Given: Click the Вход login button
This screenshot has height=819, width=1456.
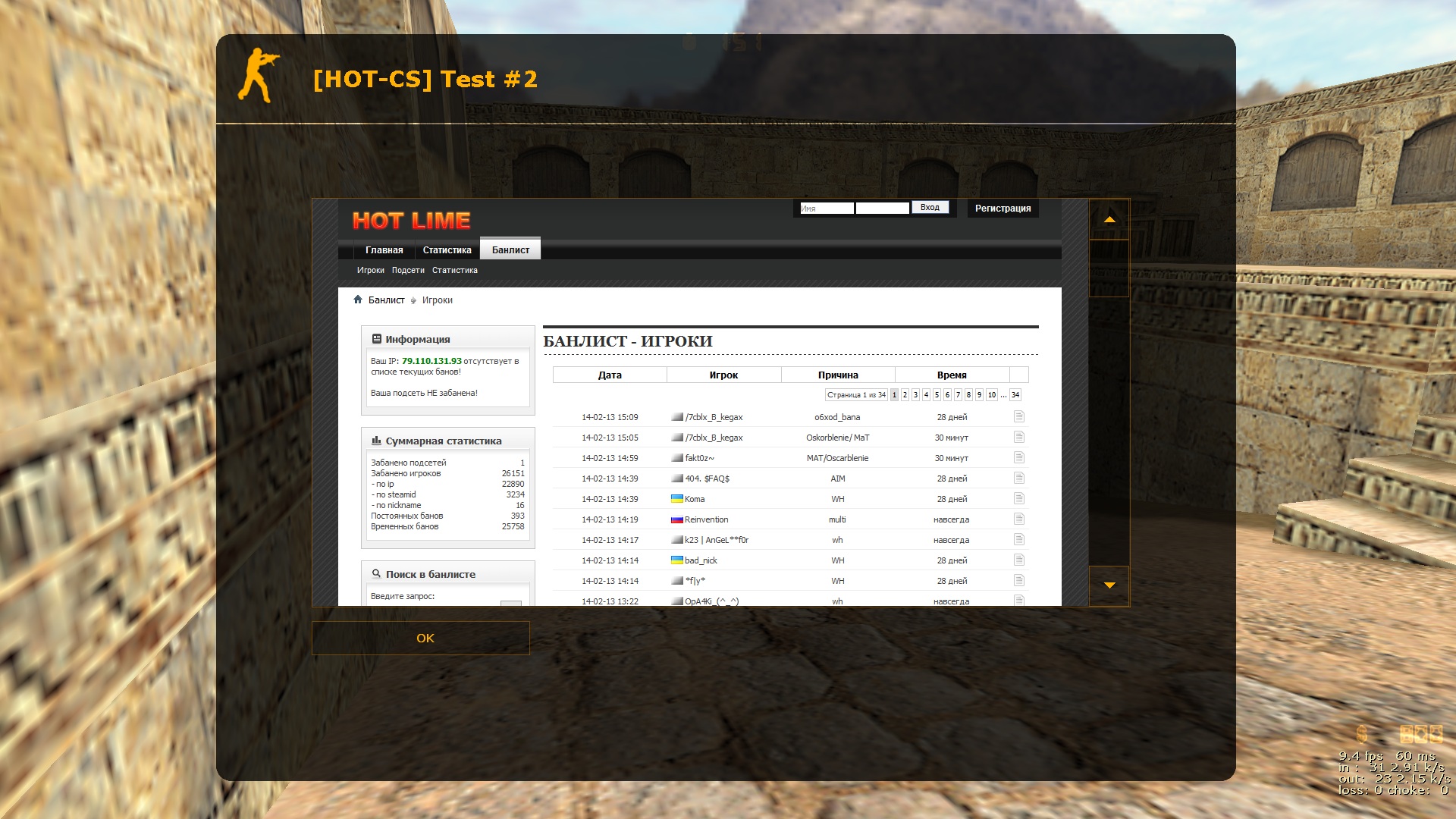Looking at the screenshot, I should (x=930, y=208).
